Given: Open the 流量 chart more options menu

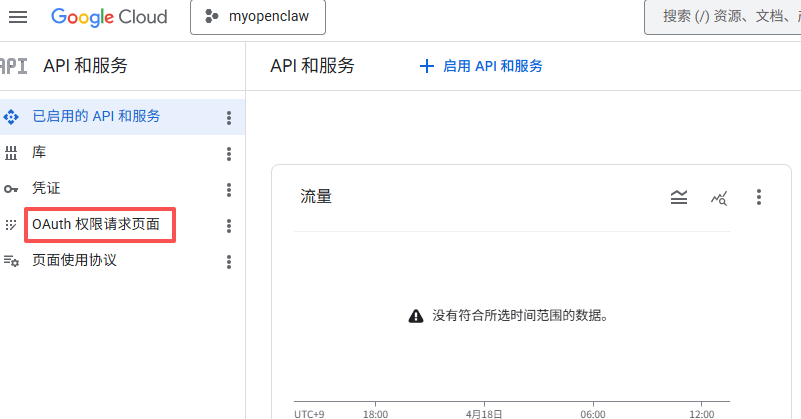Looking at the screenshot, I should [759, 197].
